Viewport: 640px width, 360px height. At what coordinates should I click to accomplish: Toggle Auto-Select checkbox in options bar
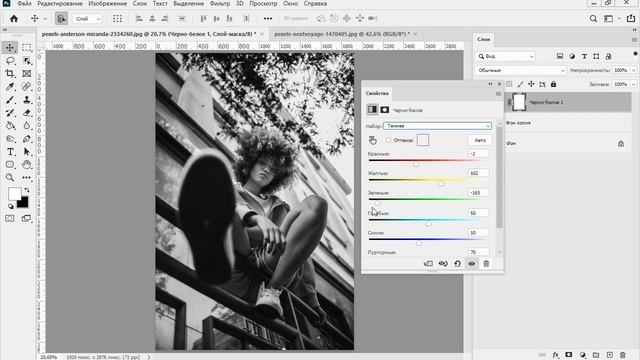coord(61,18)
